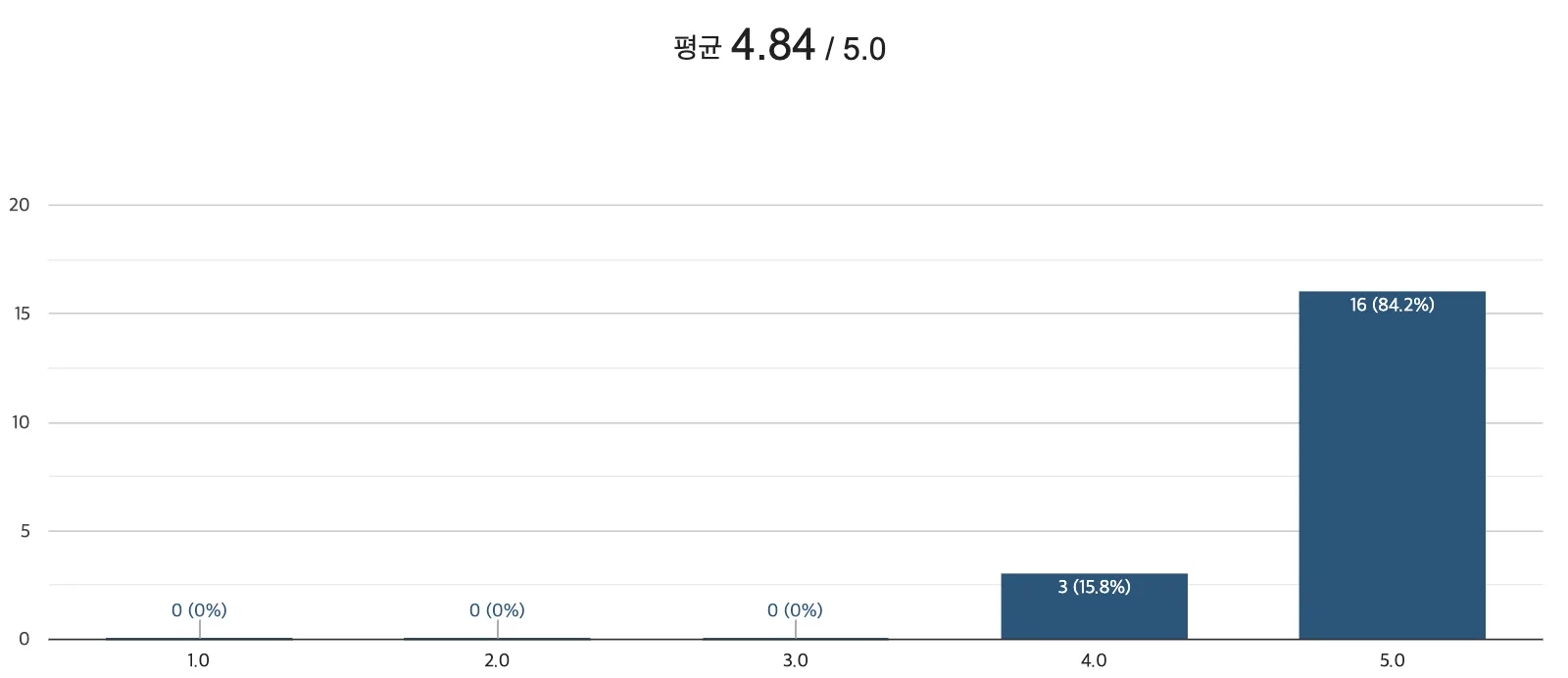Click the "평균" heading label
Viewport: 1568px width, 678px height.
pos(698,47)
